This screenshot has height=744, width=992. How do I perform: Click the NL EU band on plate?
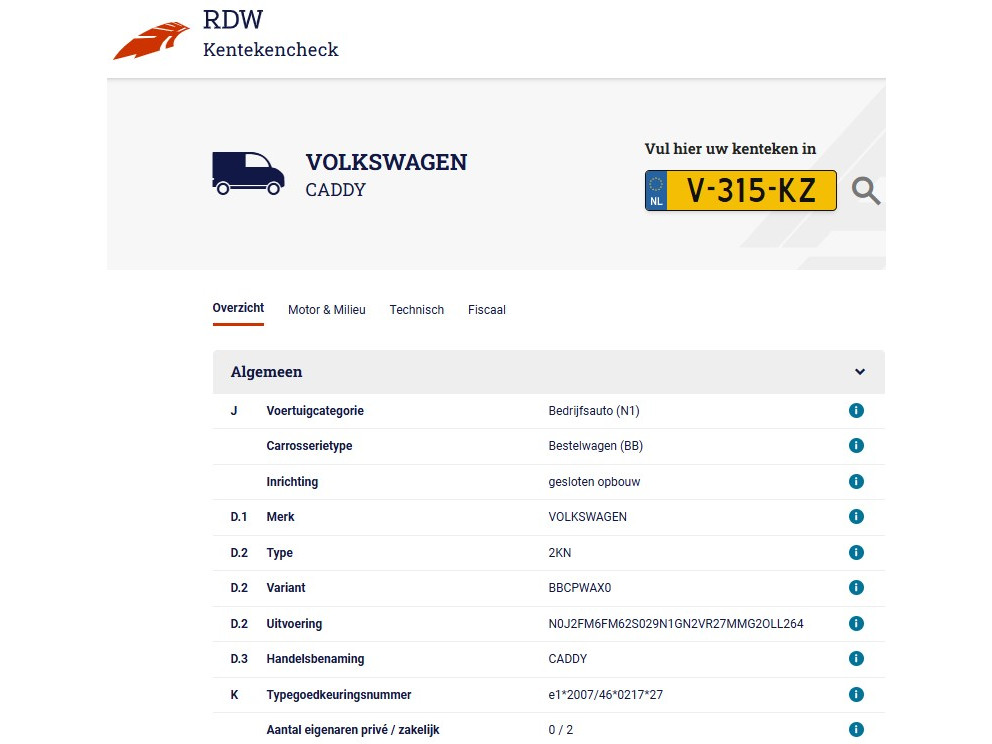(656, 190)
